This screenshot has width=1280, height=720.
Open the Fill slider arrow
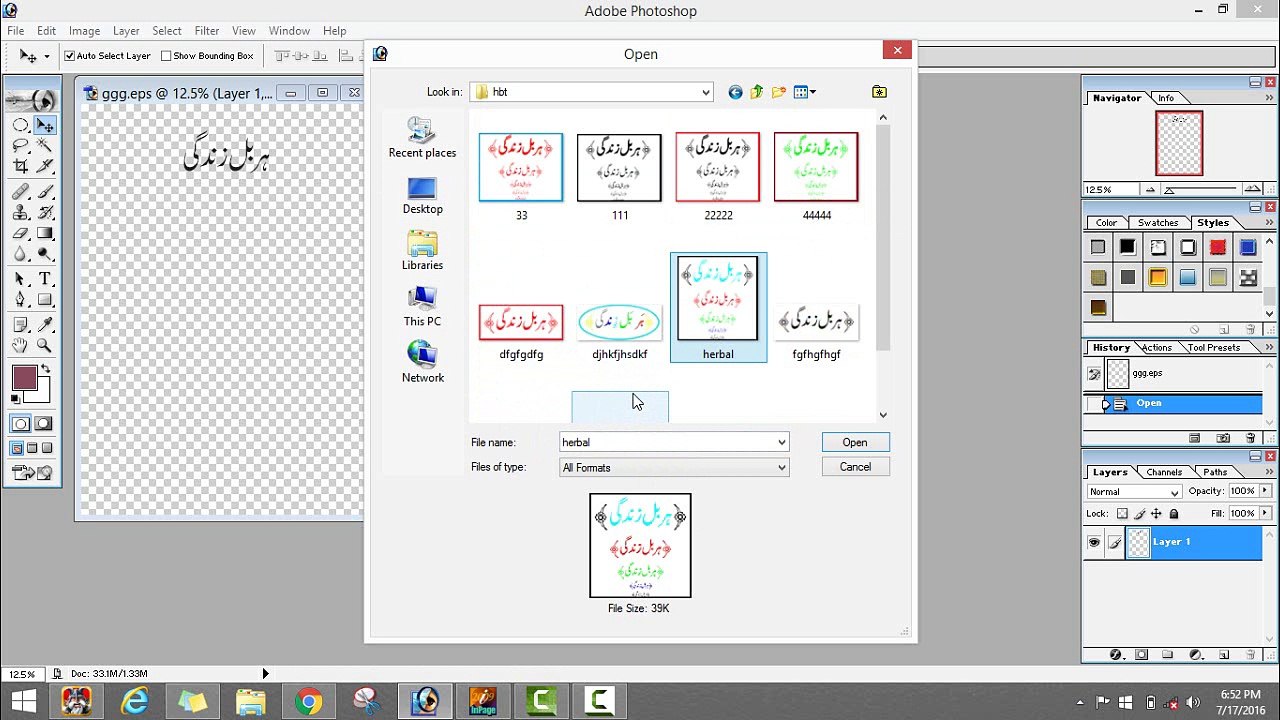pos(1263,514)
